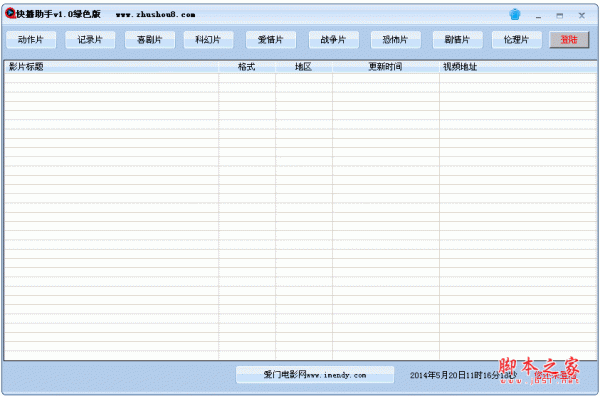Click the www.zhushou8.com title bar text
The height and width of the screenshot is (396, 600).
155,15
